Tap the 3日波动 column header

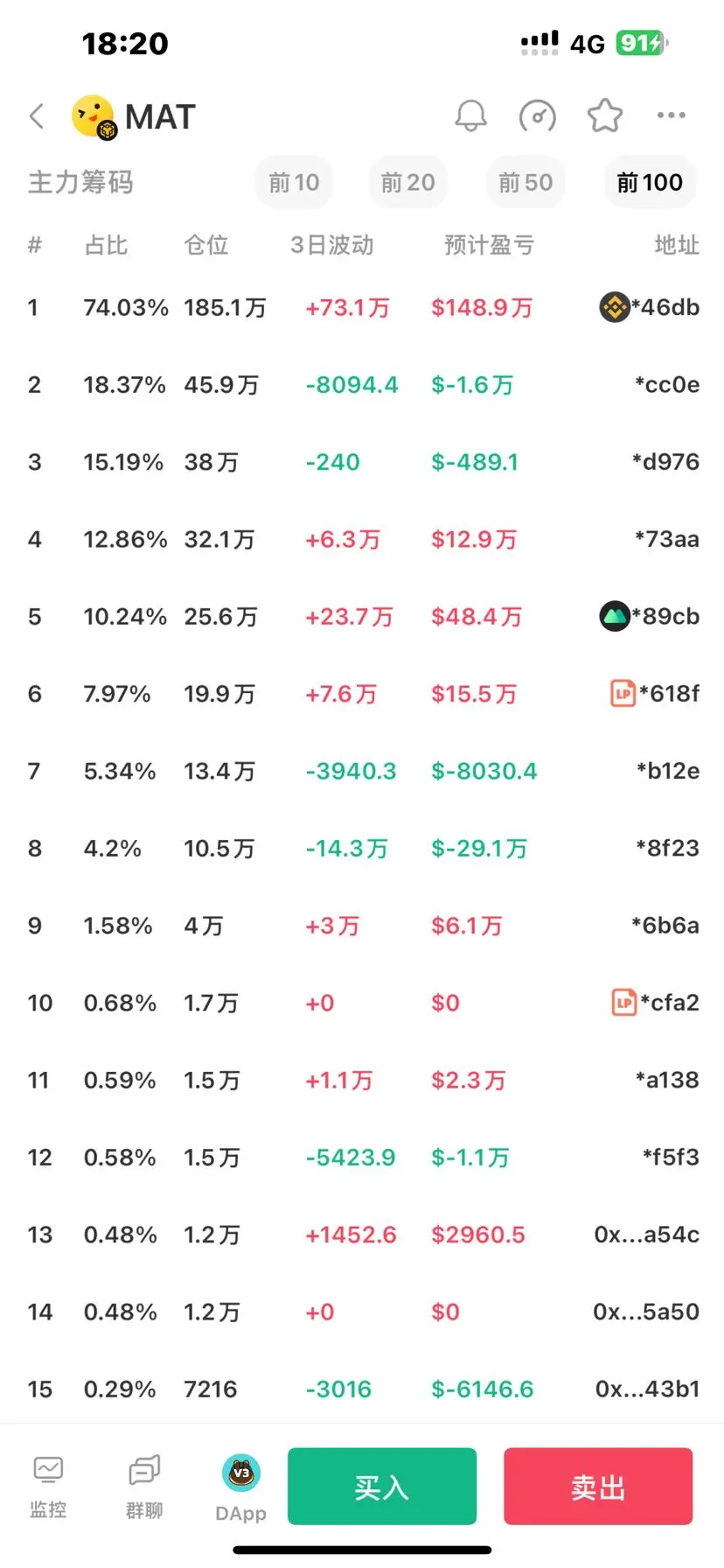coord(332,245)
